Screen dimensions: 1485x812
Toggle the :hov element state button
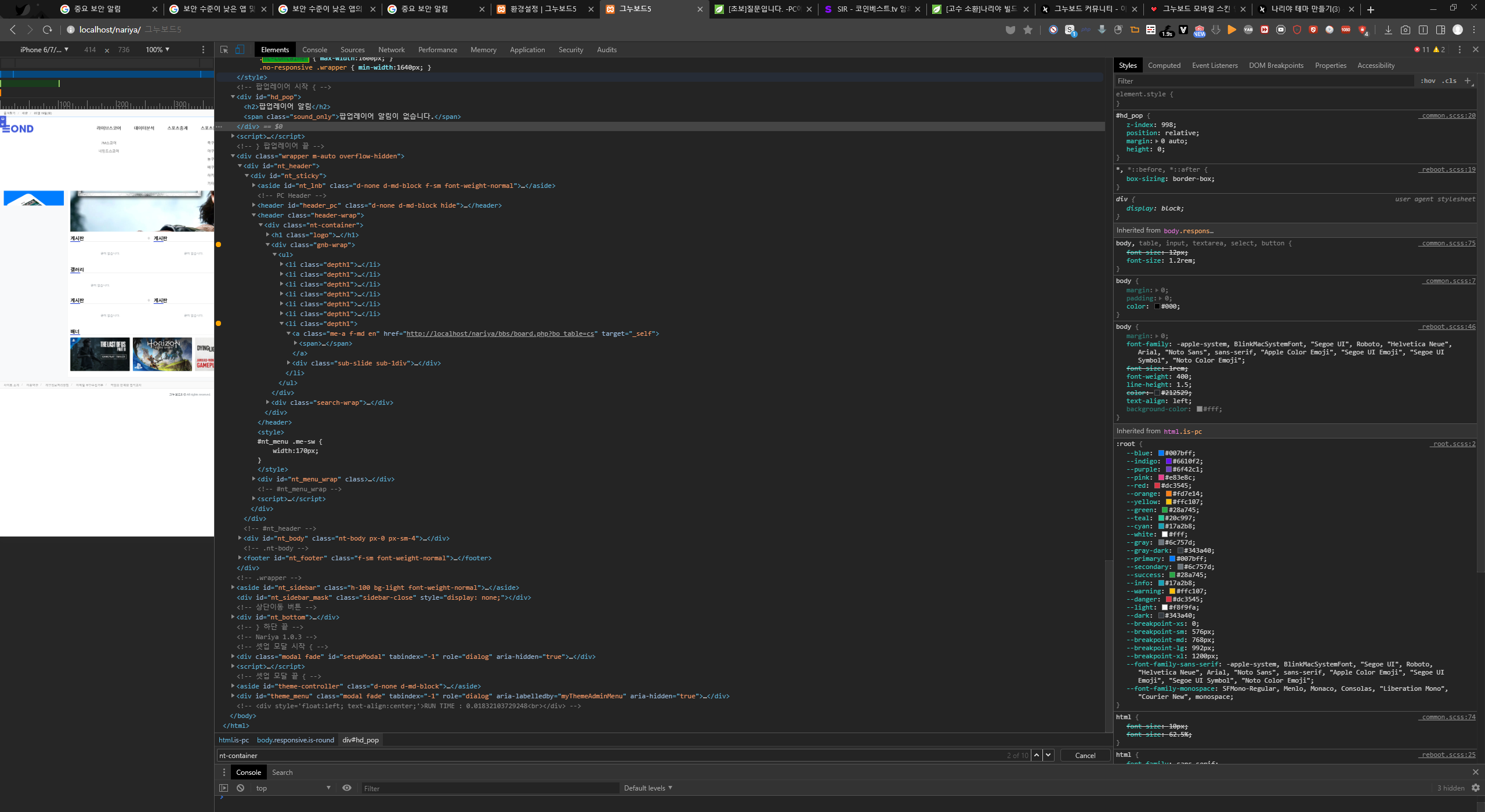[x=1428, y=81]
